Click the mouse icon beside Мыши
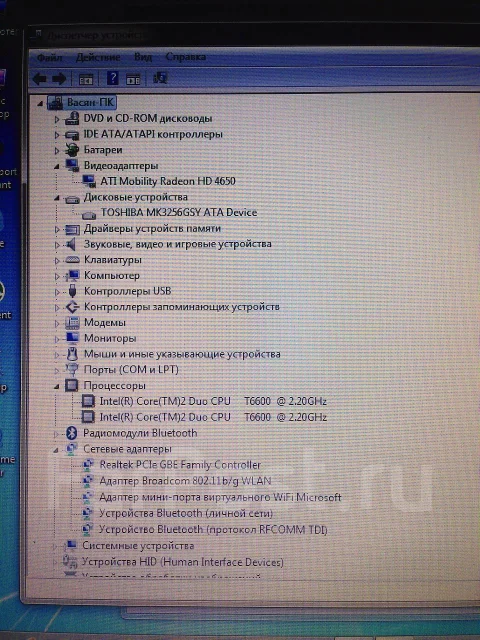This screenshot has width=480, height=640. (72, 353)
